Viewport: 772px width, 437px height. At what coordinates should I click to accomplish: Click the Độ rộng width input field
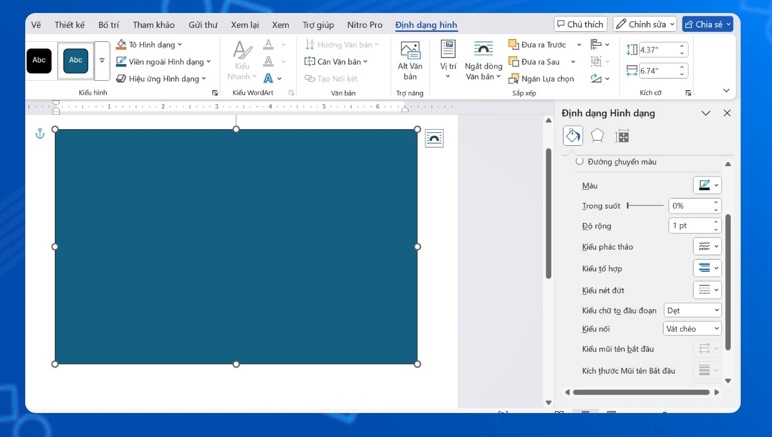pos(689,226)
